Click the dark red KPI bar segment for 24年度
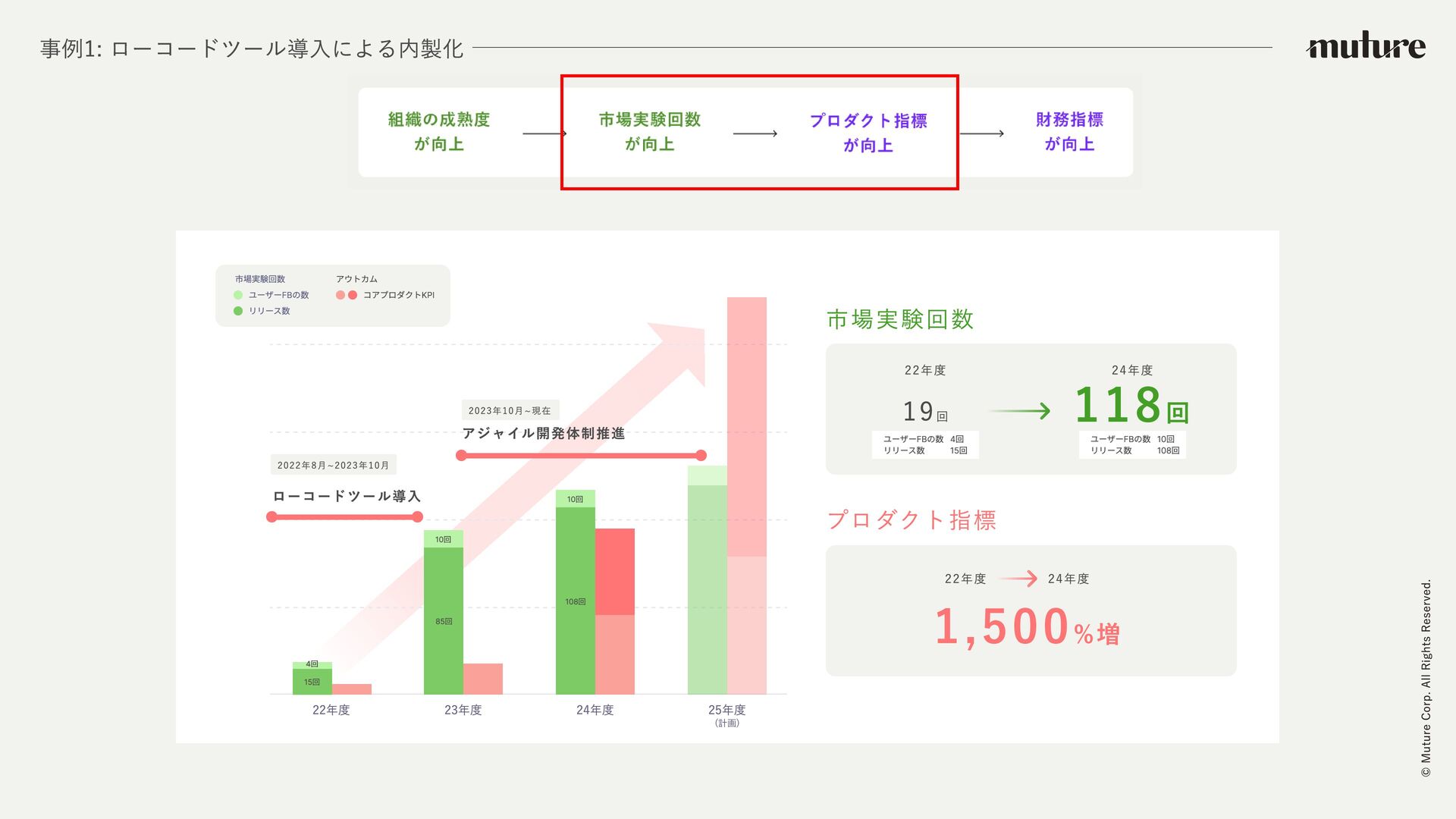This screenshot has width=1456, height=819. click(615, 572)
